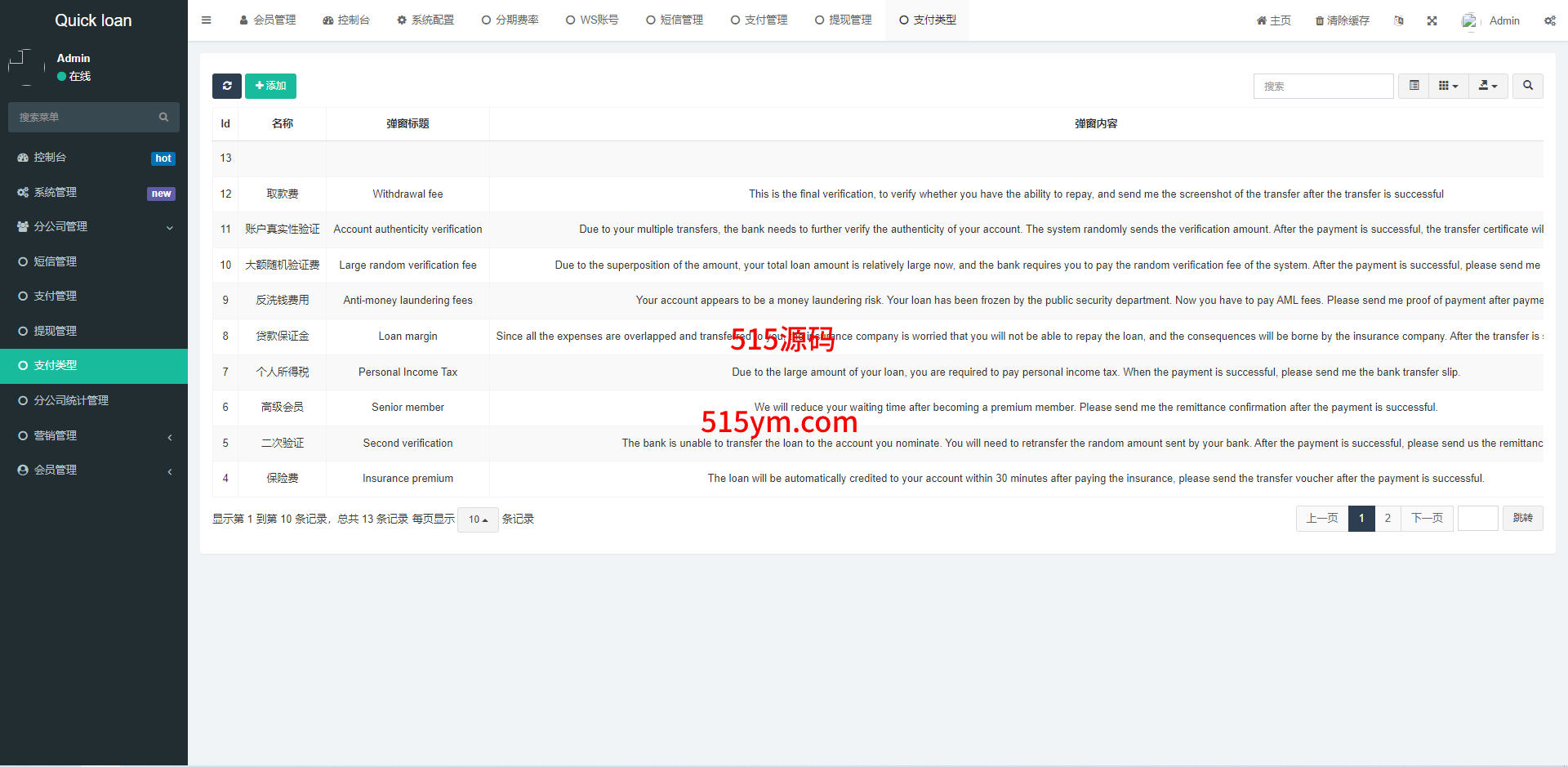The width and height of the screenshot is (1568, 767).
Task: Click the green 添加 button
Action: 270,86
